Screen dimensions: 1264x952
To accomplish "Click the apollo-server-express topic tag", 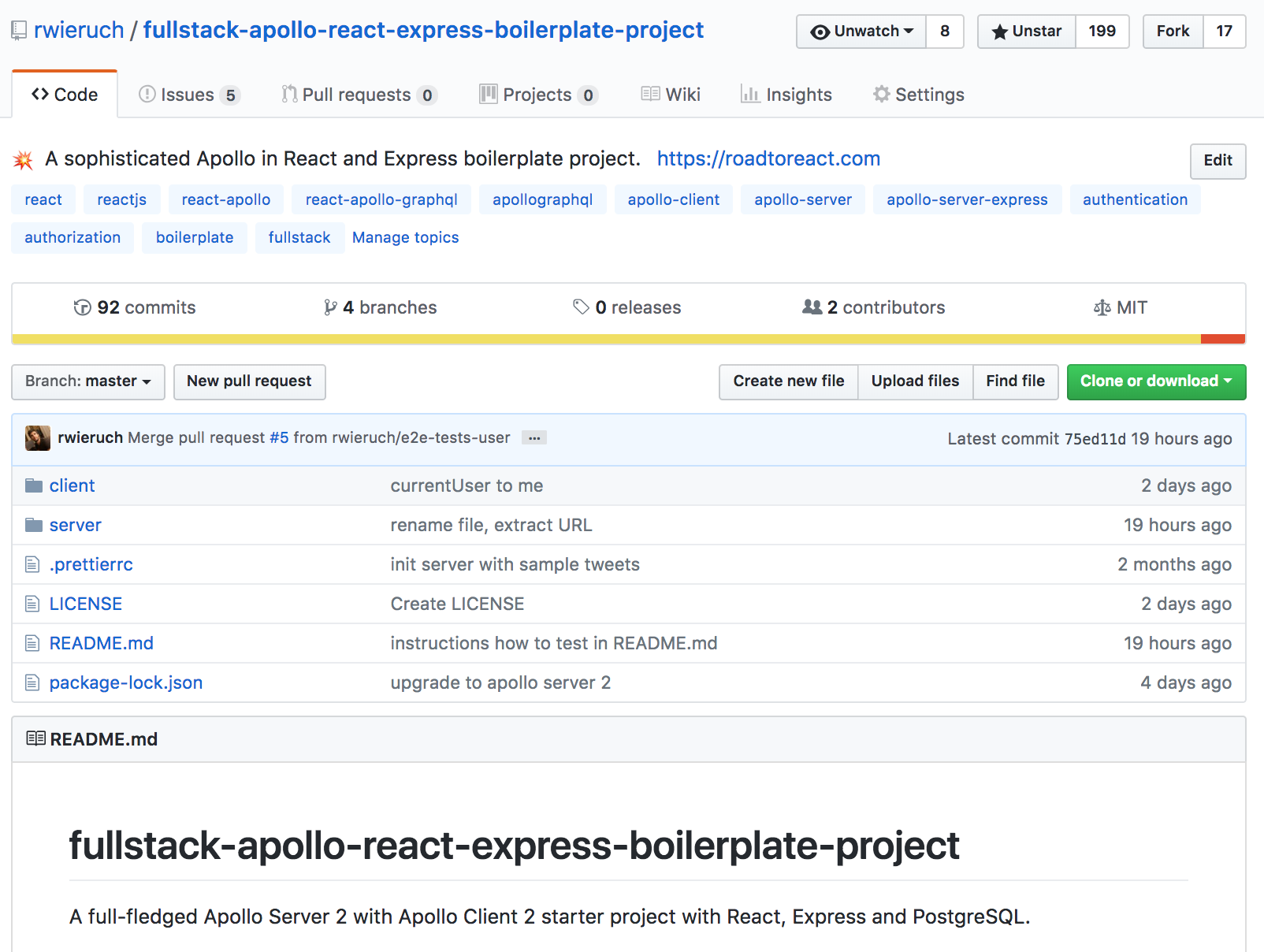I will point(968,199).
